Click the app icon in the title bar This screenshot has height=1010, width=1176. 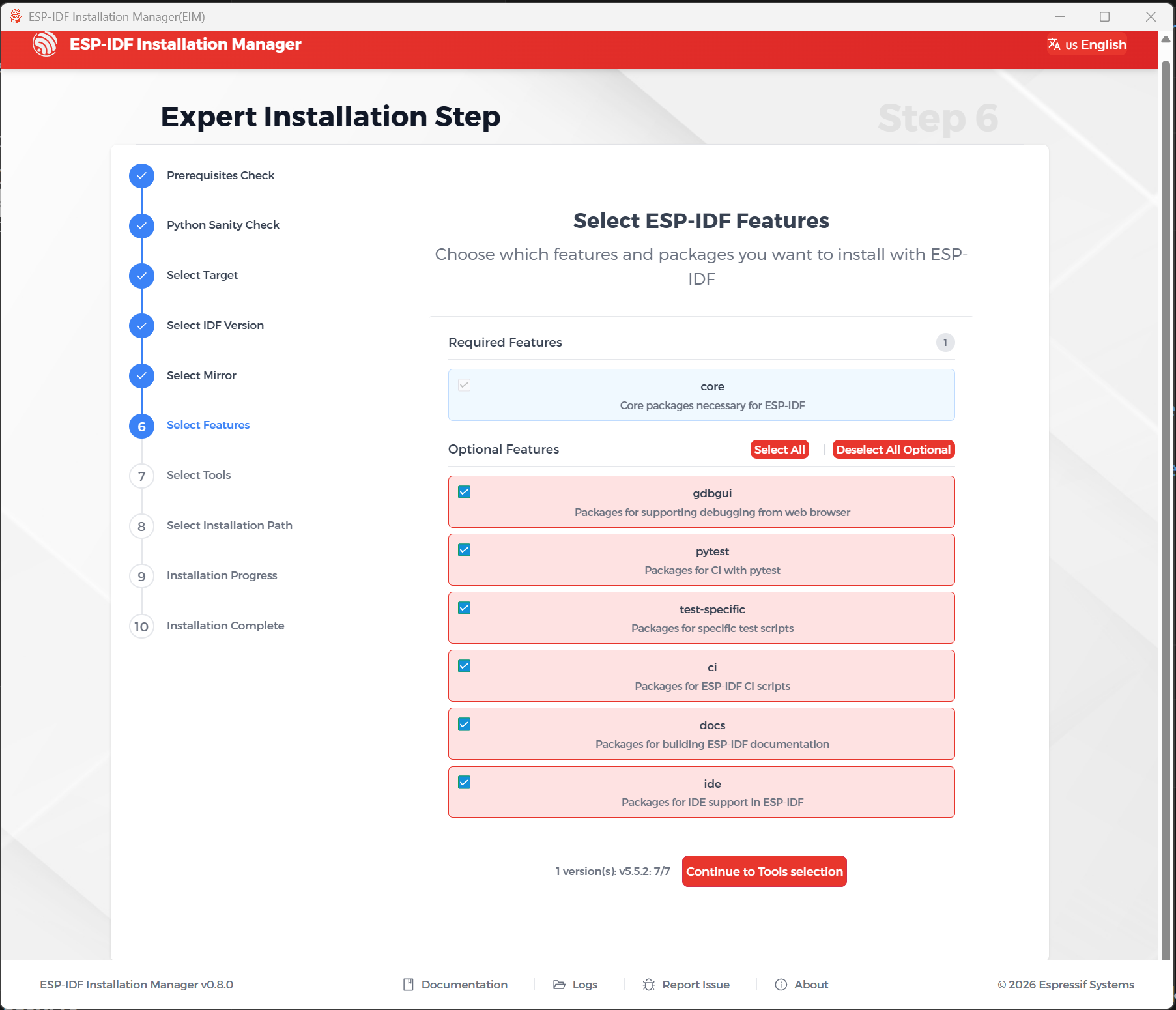(x=16, y=16)
